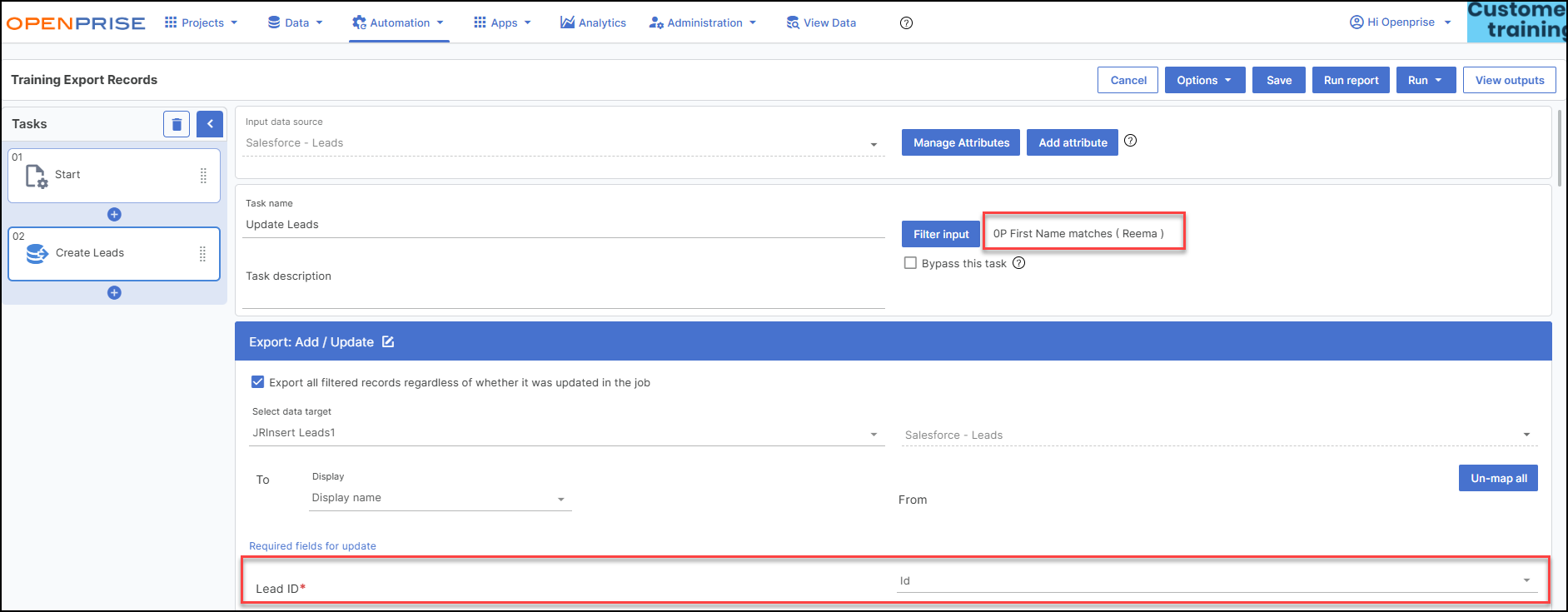Uncheck Export all filtered records checkbox

(258, 382)
